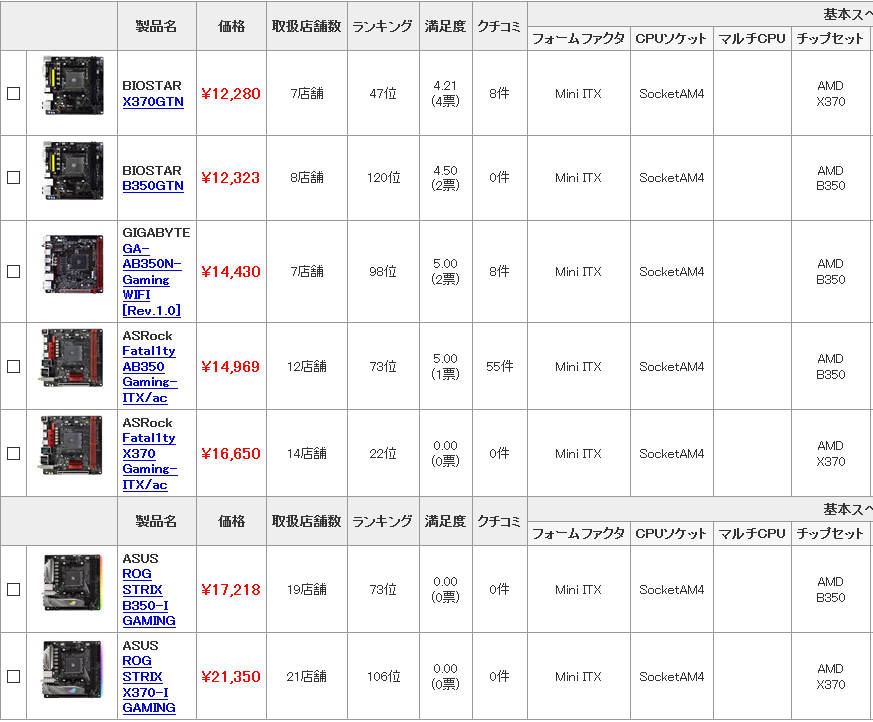Click the top 製品名 column header
873x722 pixels.
156,26
